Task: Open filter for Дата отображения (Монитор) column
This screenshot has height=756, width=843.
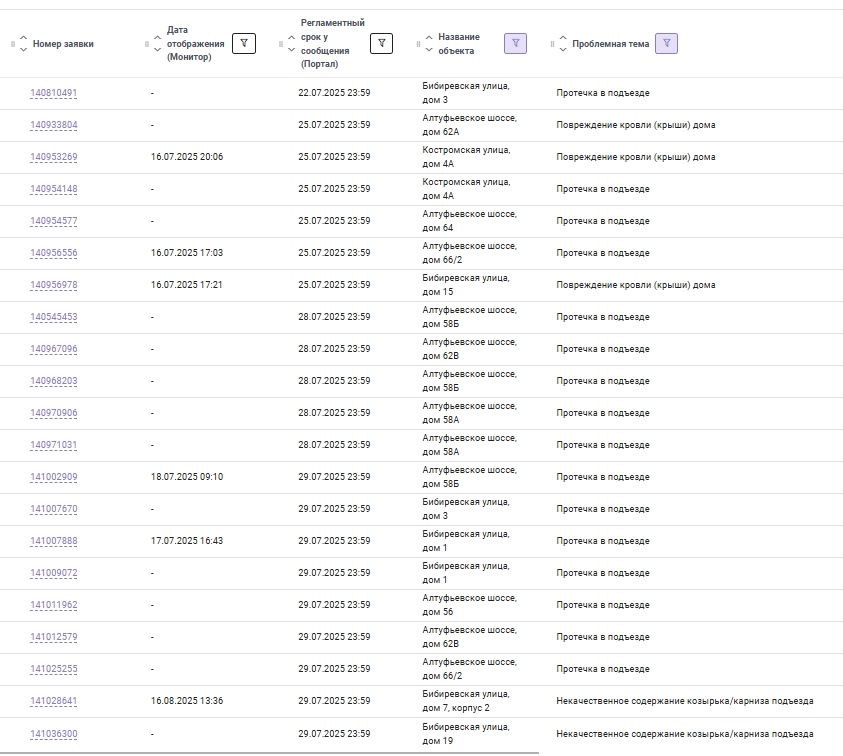Action: tap(244, 44)
